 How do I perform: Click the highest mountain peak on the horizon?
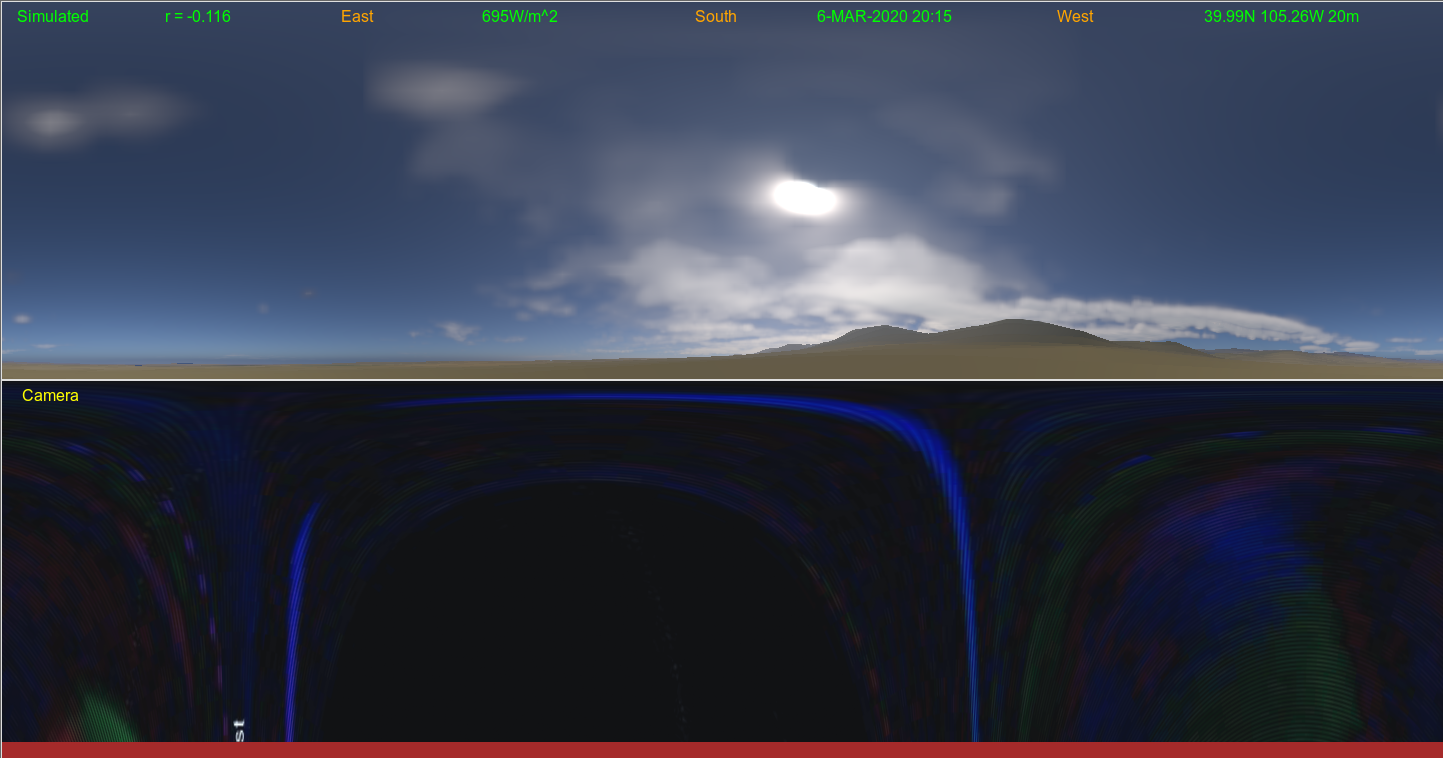click(x=1015, y=322)
